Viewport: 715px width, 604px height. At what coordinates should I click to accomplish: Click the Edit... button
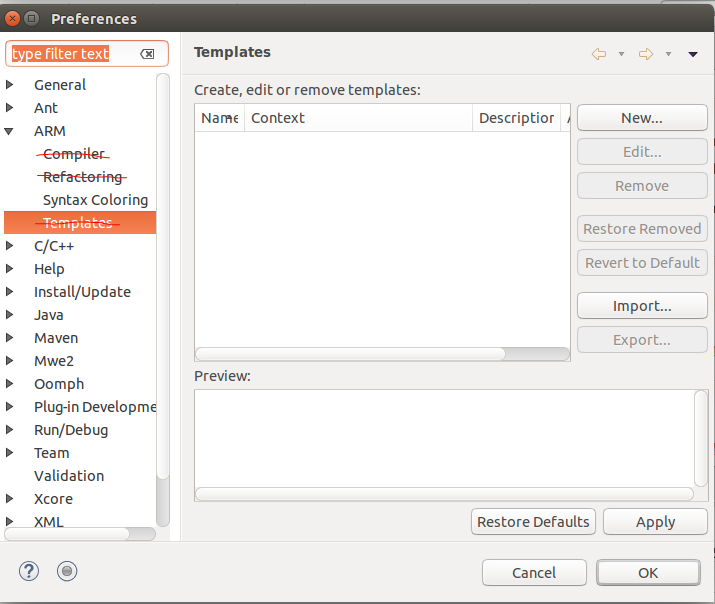pos(642,152)
